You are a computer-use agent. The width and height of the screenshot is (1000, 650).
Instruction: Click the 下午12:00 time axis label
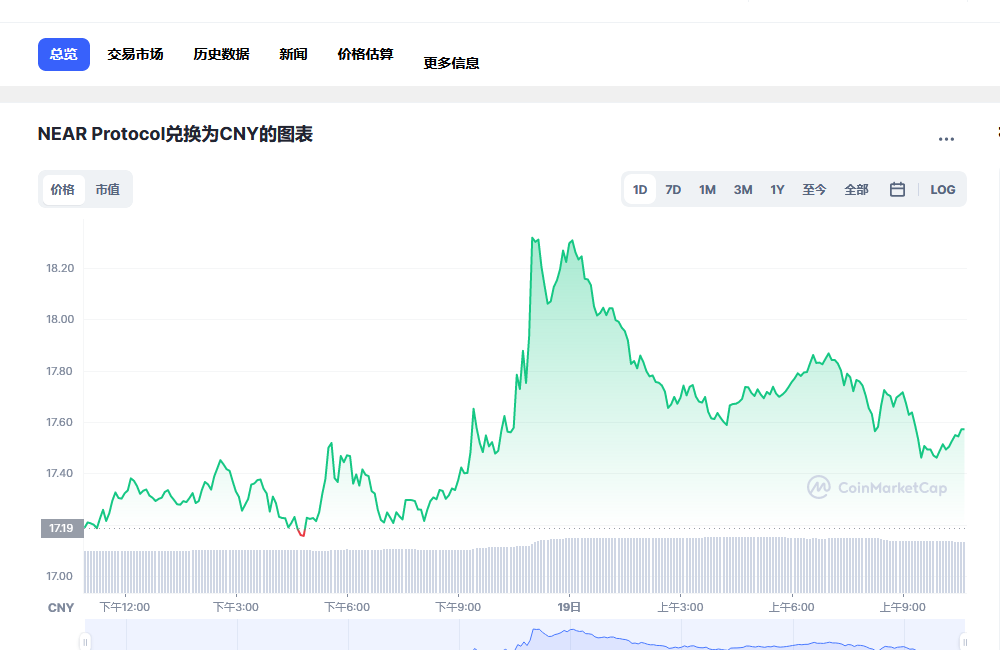(x=125, y=607)
